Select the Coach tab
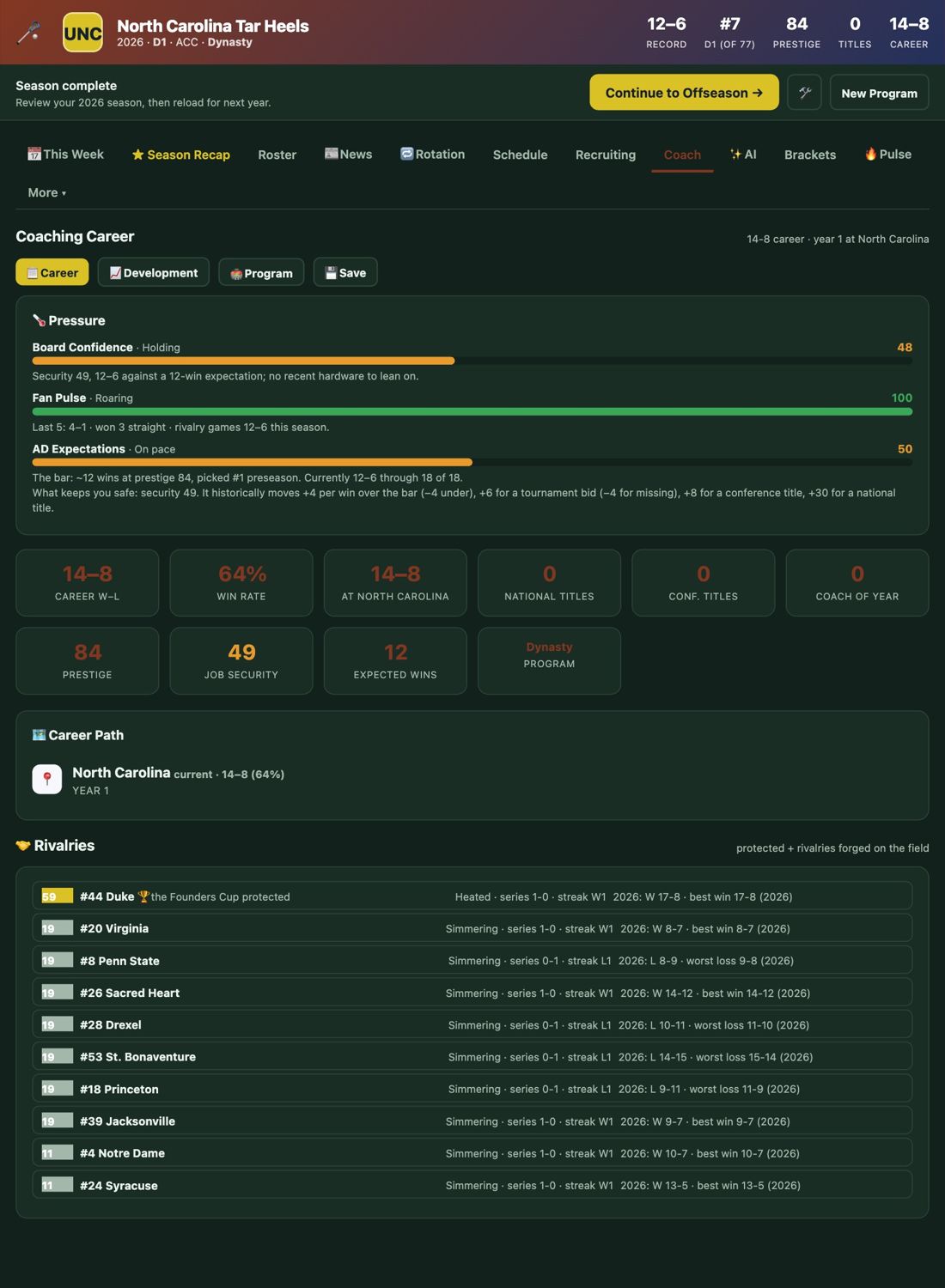The width and height of the screenshot is (945, 1288). [682, 155]
